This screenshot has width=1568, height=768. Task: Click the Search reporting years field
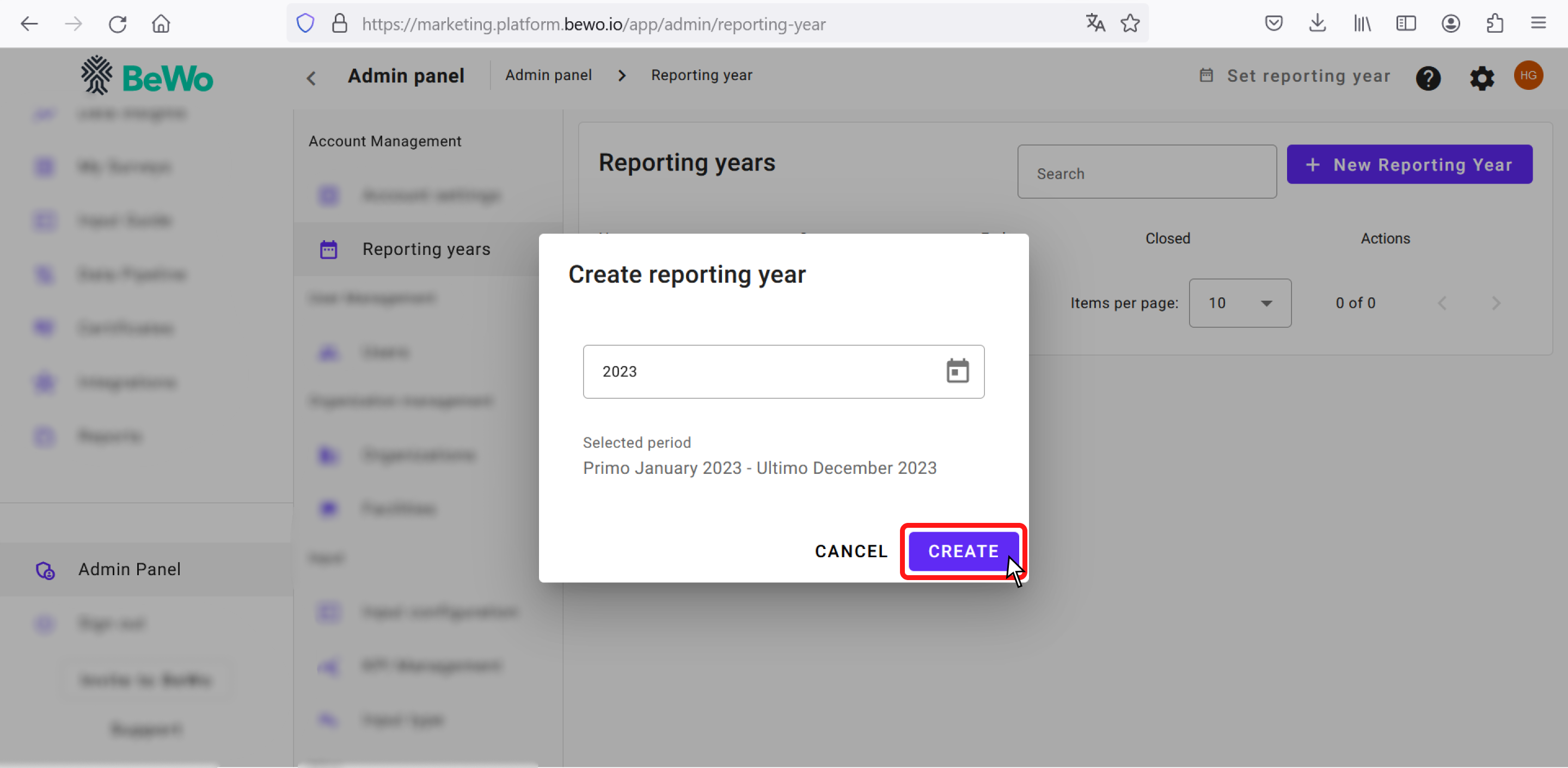pyautogui.click(x=1147, y=173)
